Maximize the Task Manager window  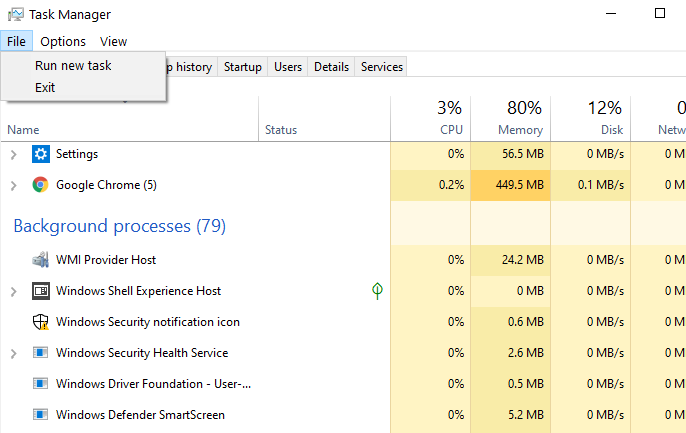point(660,14)
